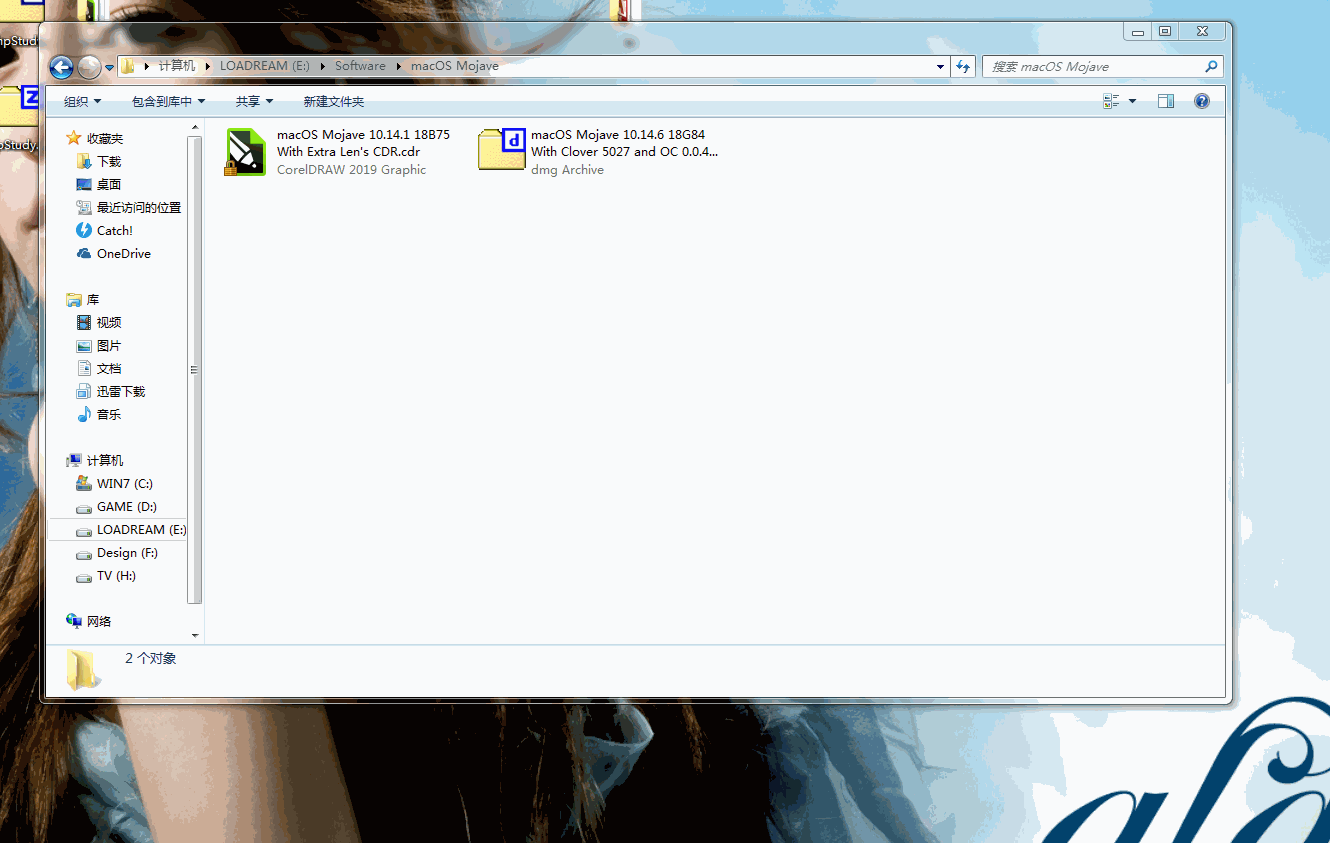
Task: Open the Help question mark icon
Action: 1202,101
